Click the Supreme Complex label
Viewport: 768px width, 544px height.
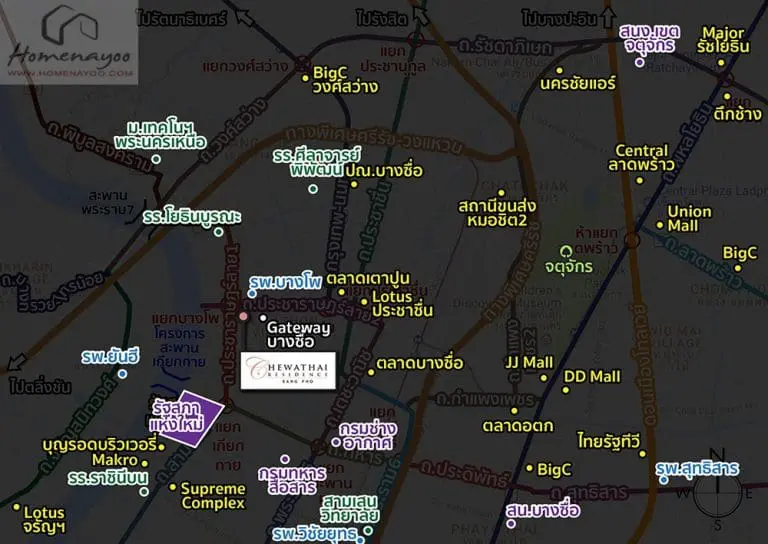[x=213, y=496]
